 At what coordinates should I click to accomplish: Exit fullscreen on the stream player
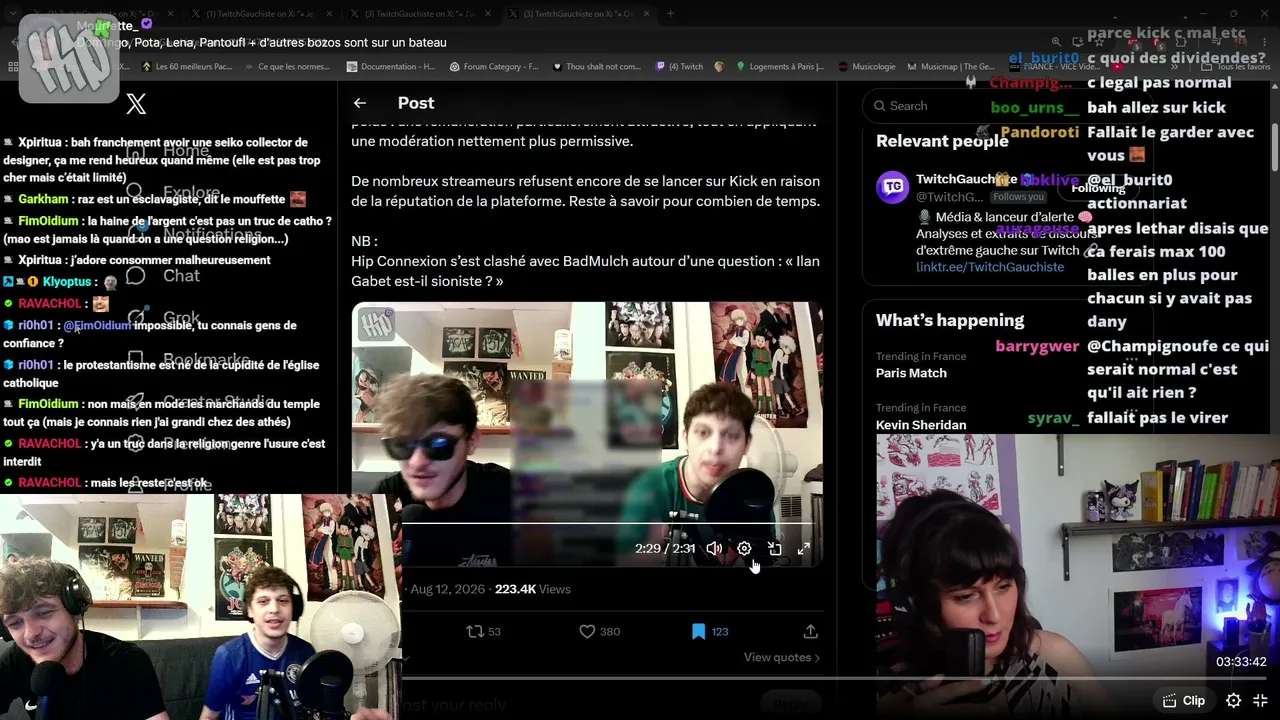tap(1260, 701)
